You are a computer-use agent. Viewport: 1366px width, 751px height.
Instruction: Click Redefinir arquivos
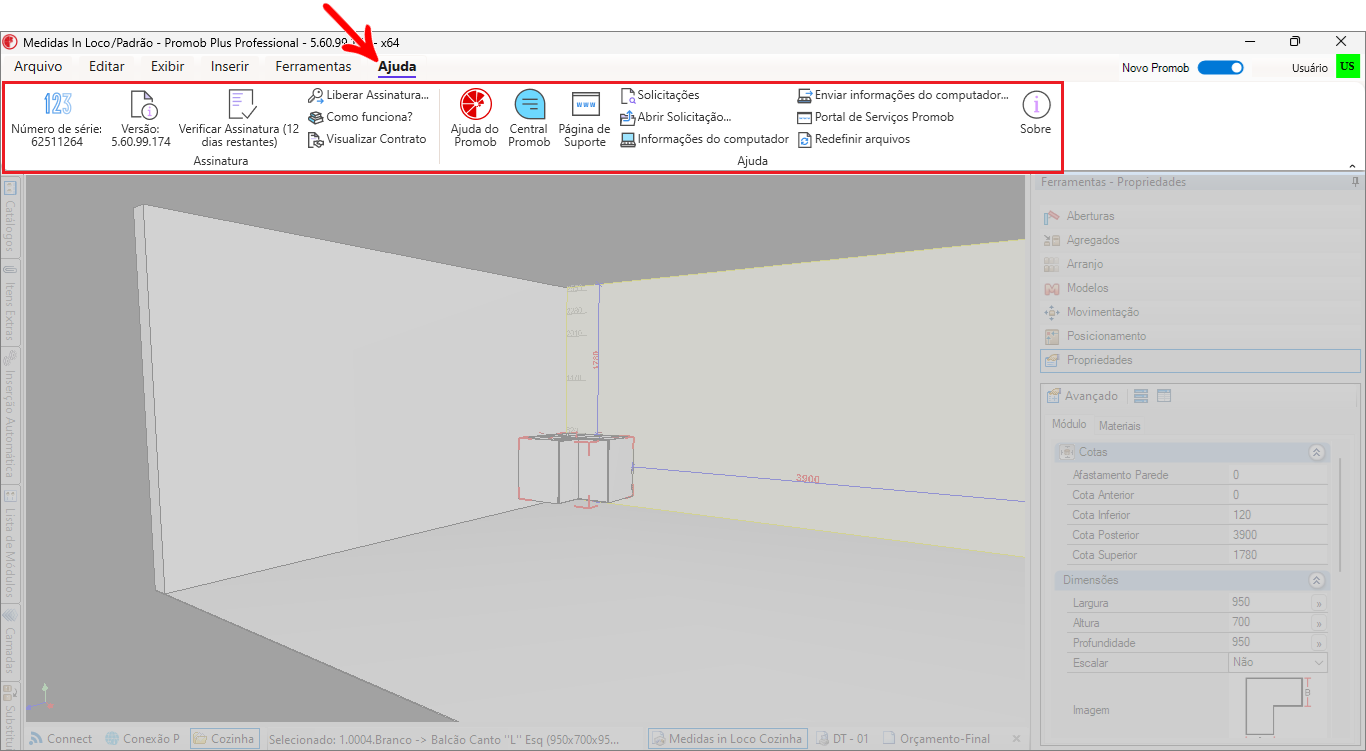tap(854, 139)
